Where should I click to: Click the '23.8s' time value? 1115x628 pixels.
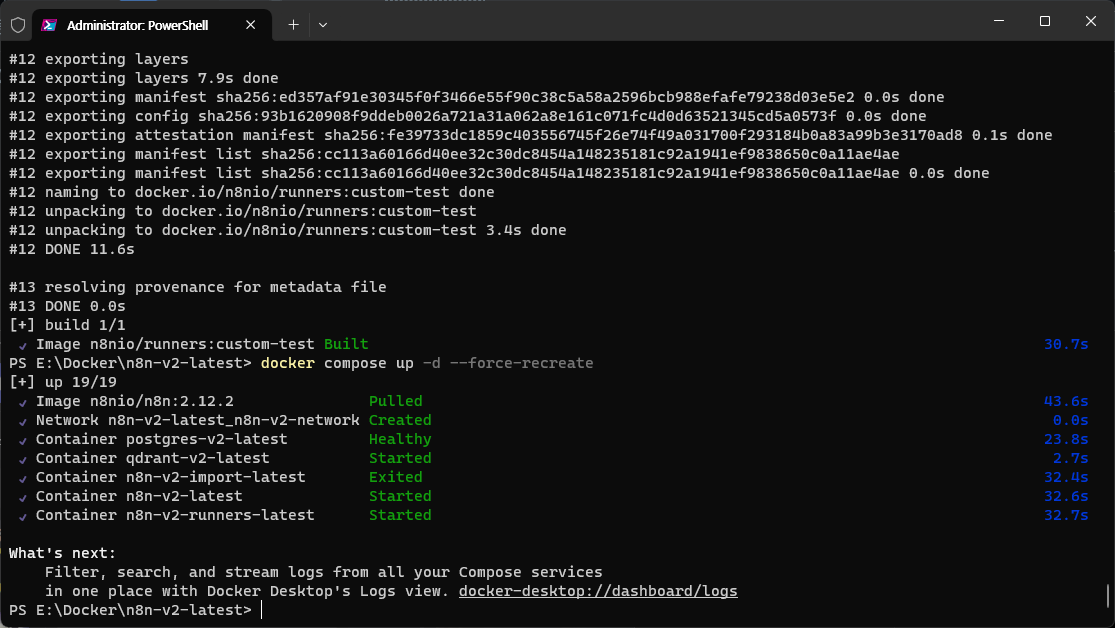(x=1066, y=440)
